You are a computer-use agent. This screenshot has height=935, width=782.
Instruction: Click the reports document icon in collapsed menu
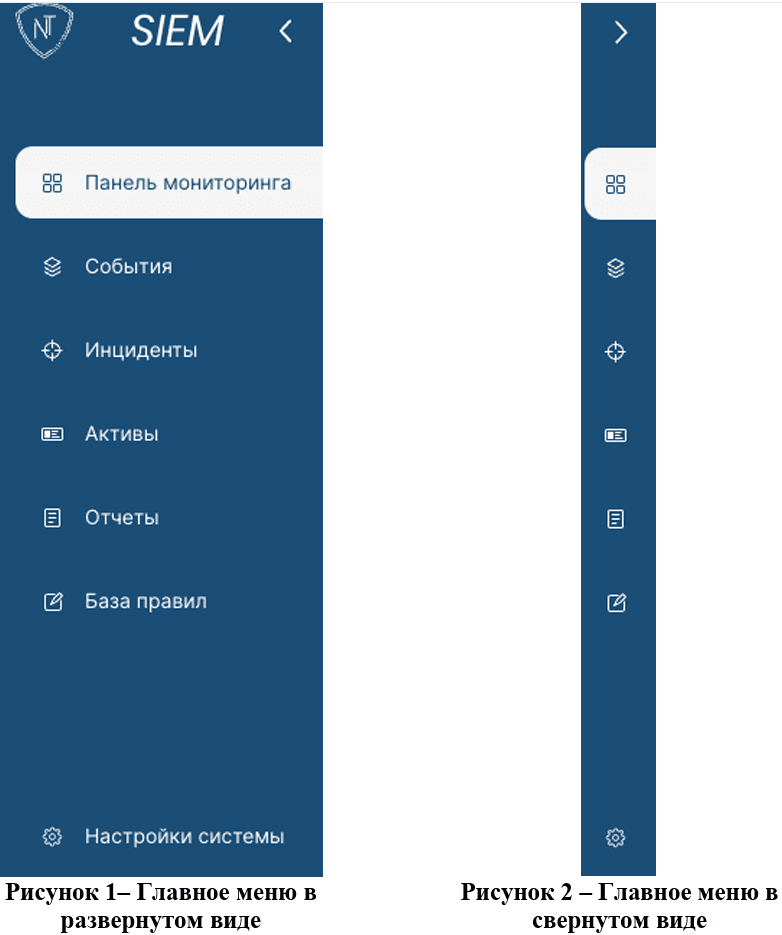pyautogui.click(x=616, y=519)
